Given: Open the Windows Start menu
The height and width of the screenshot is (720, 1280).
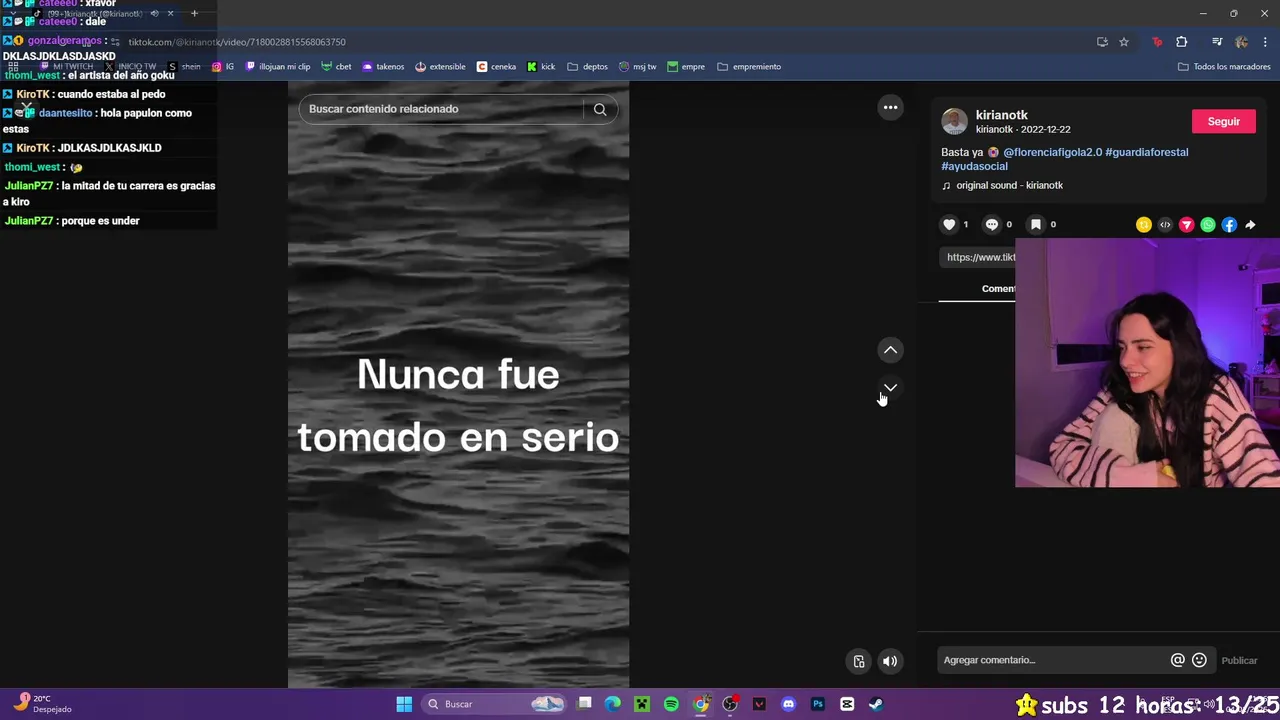Looking at the screenshot, I should coord(404,704).
